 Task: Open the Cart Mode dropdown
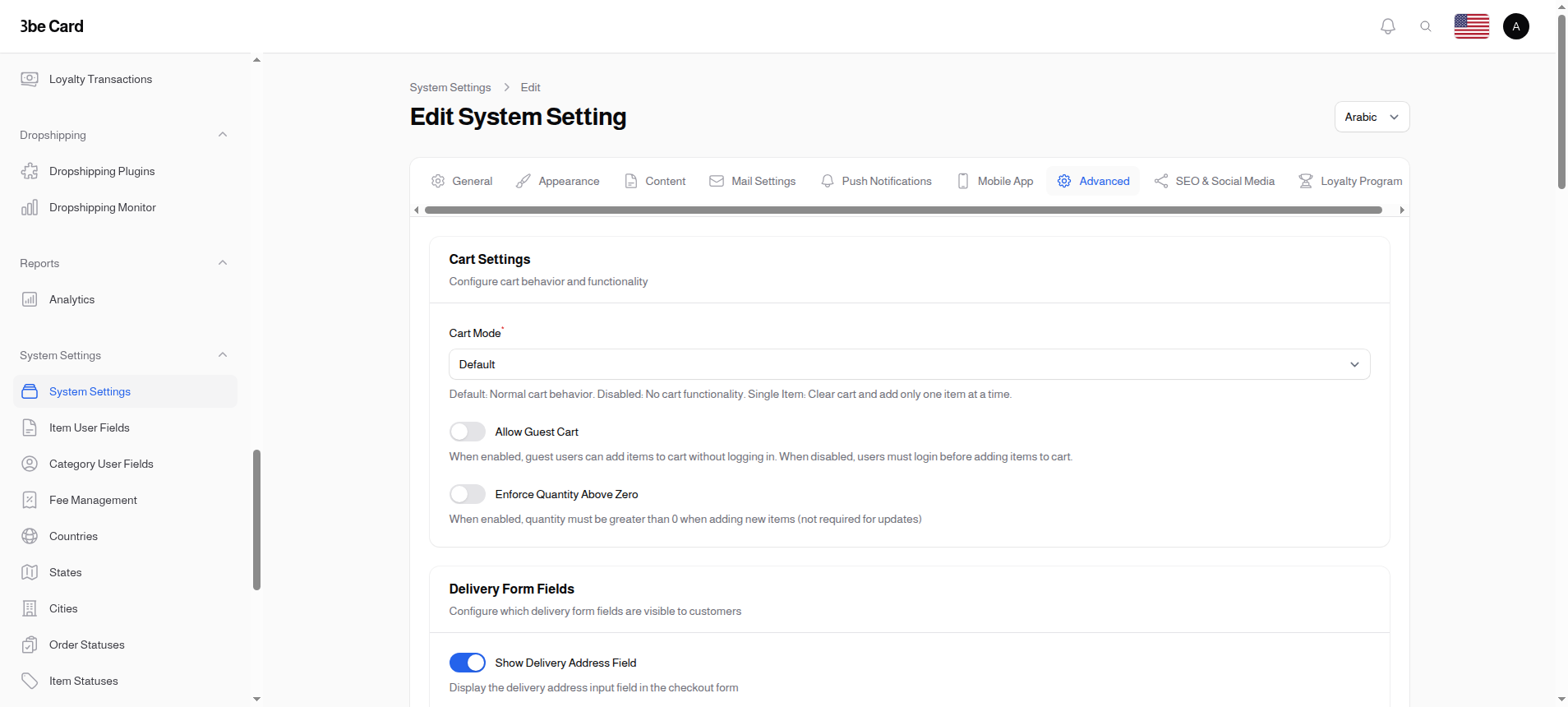pyautogui.click(x=909, y=364)
